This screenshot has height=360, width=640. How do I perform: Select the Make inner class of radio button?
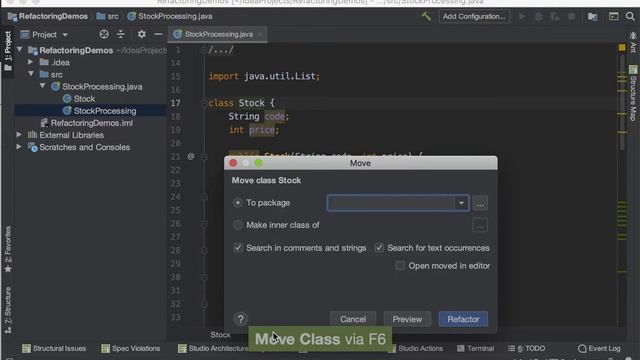(x=238, y=225)
